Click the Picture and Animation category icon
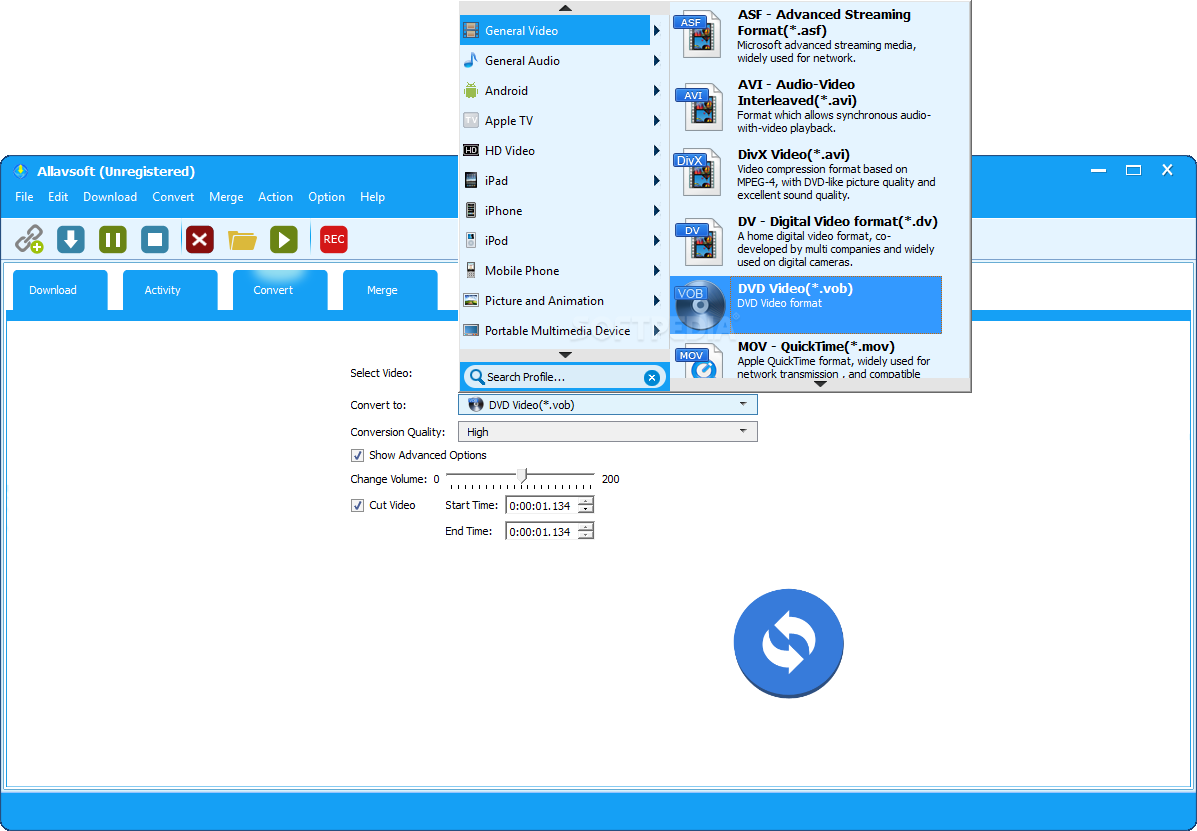This screenshot has width=1197, height=831. coord(471,301)
